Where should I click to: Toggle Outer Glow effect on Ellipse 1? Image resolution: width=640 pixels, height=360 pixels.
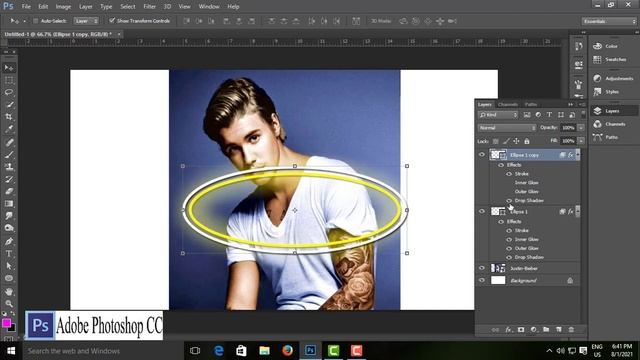tap(509, 248)
